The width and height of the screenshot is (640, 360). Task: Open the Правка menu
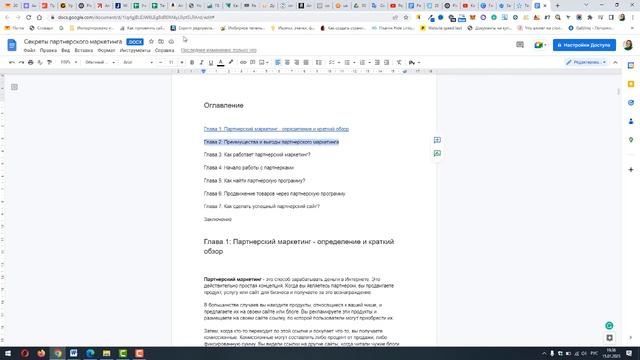coord(48,50)
